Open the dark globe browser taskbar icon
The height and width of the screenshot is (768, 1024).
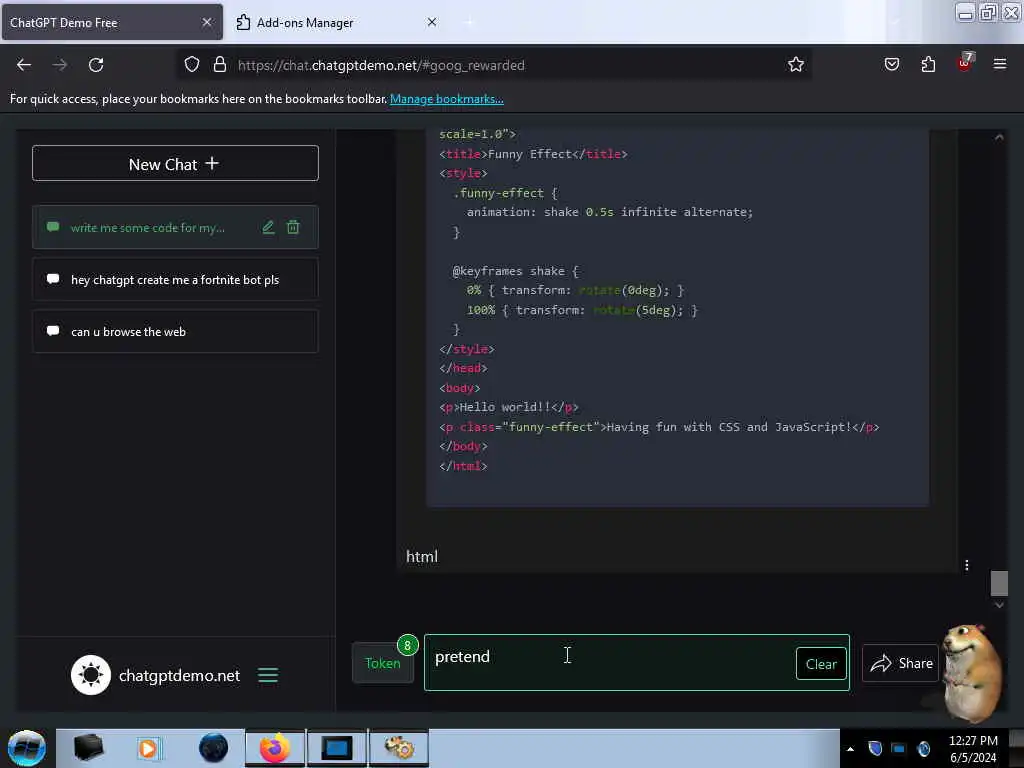pyautogui.click(x=213, y=748)
